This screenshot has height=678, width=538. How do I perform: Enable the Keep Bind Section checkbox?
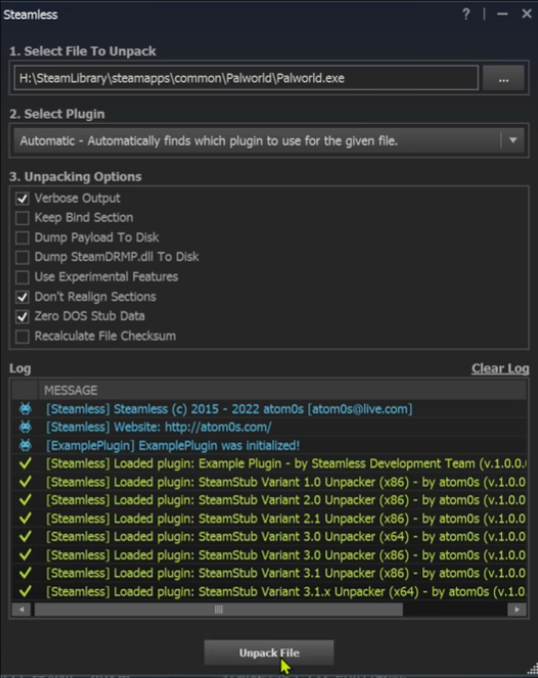pos(22,218)
